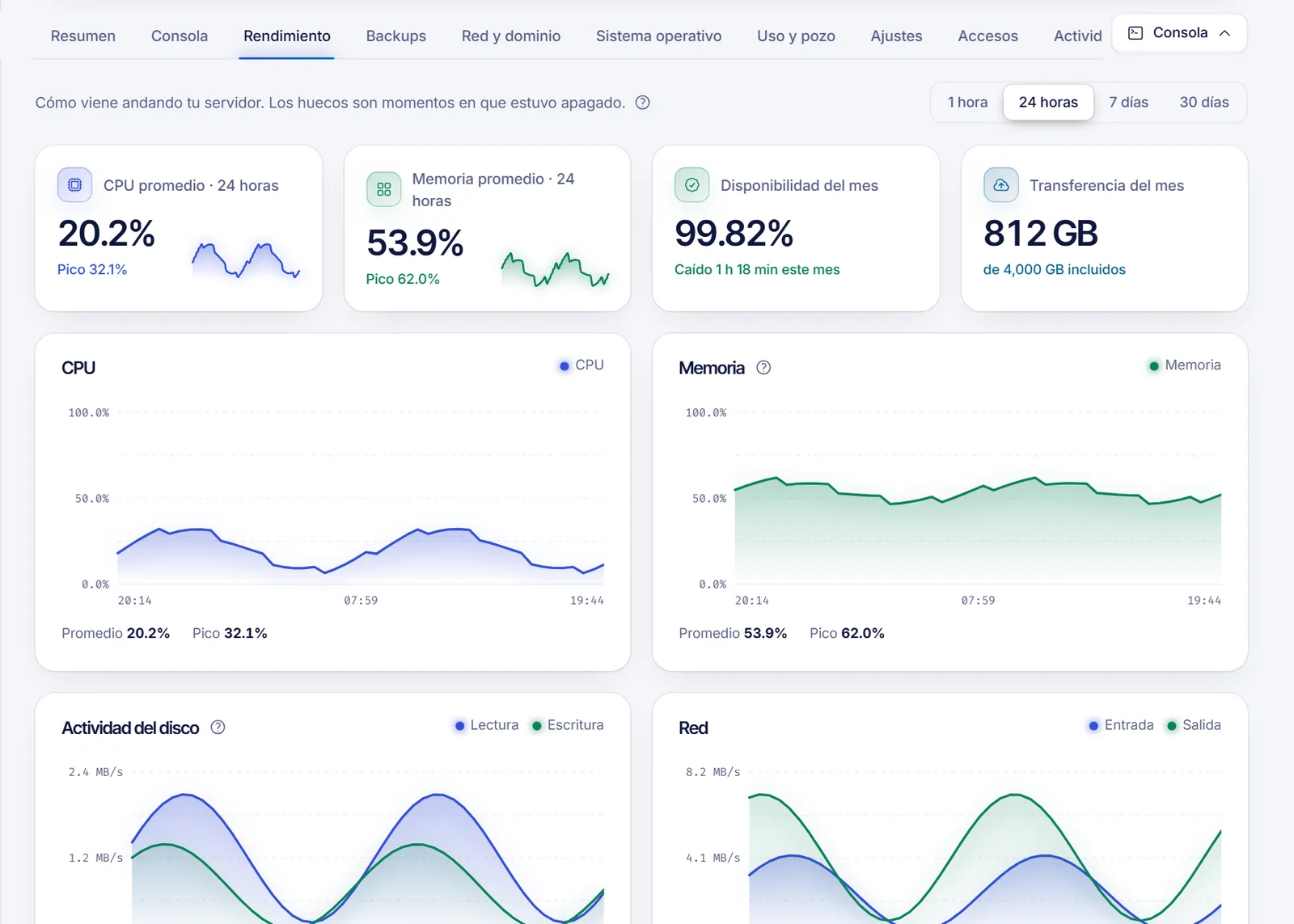Open the Uso y pozo tab
The height and width of the screenshot is (924, 1294).
(x=796, y=36)
